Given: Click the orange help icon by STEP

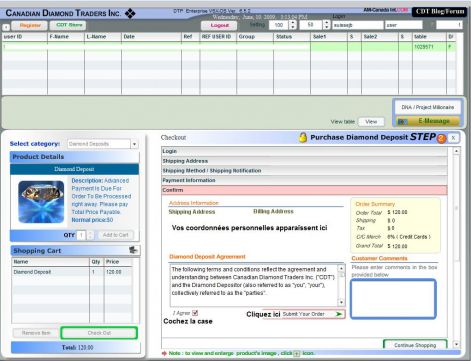Looking at the screenshot, I should point(441,139).
